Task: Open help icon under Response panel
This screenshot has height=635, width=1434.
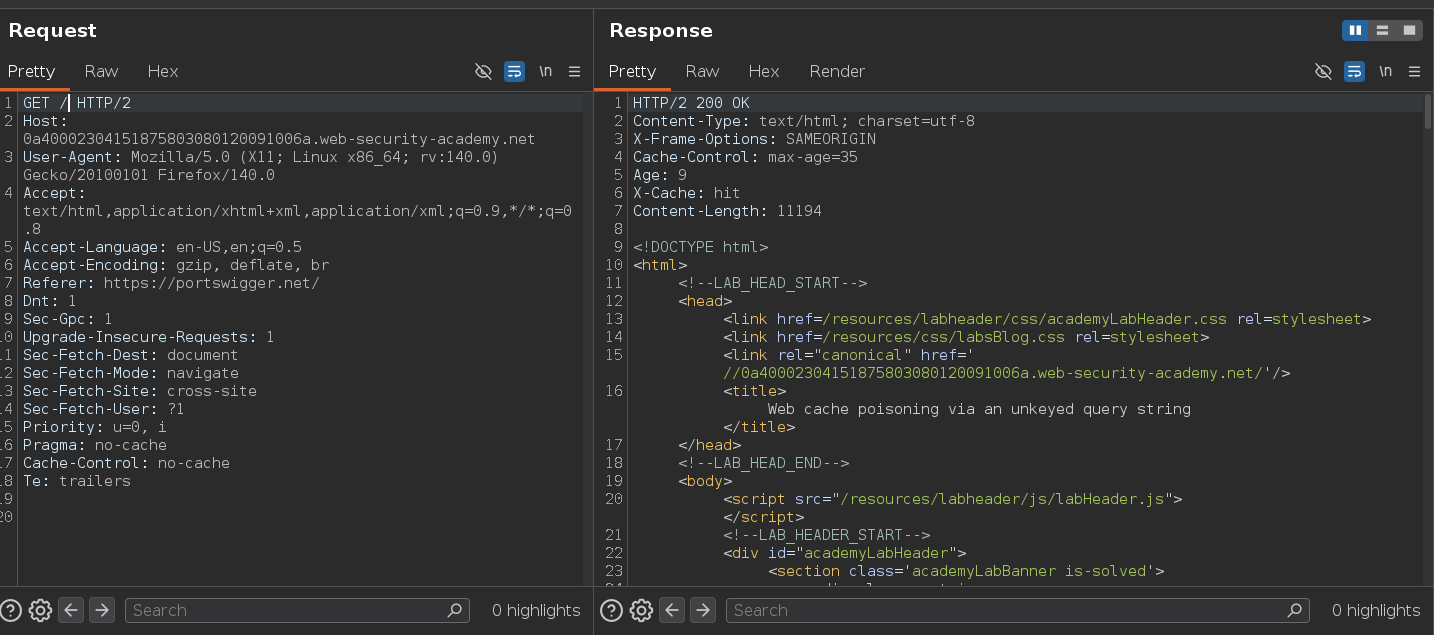Action: coord(611,610)
